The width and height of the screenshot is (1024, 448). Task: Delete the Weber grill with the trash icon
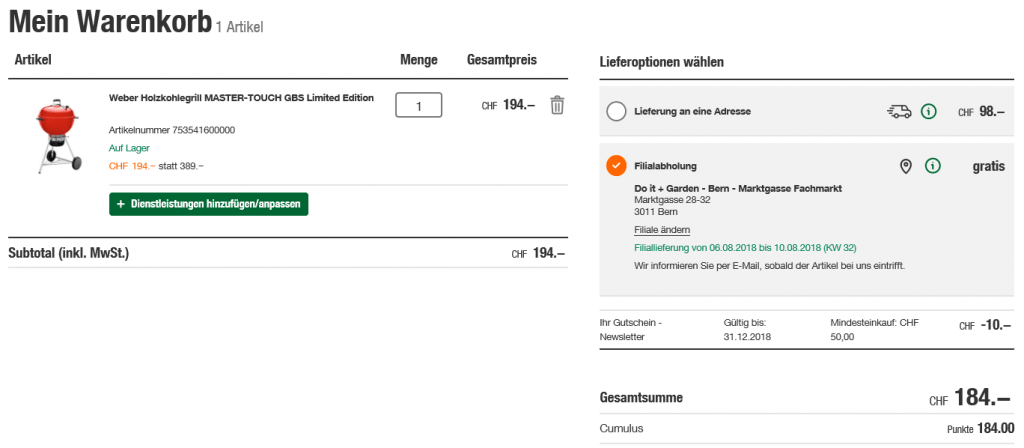[x=557, y=105]
